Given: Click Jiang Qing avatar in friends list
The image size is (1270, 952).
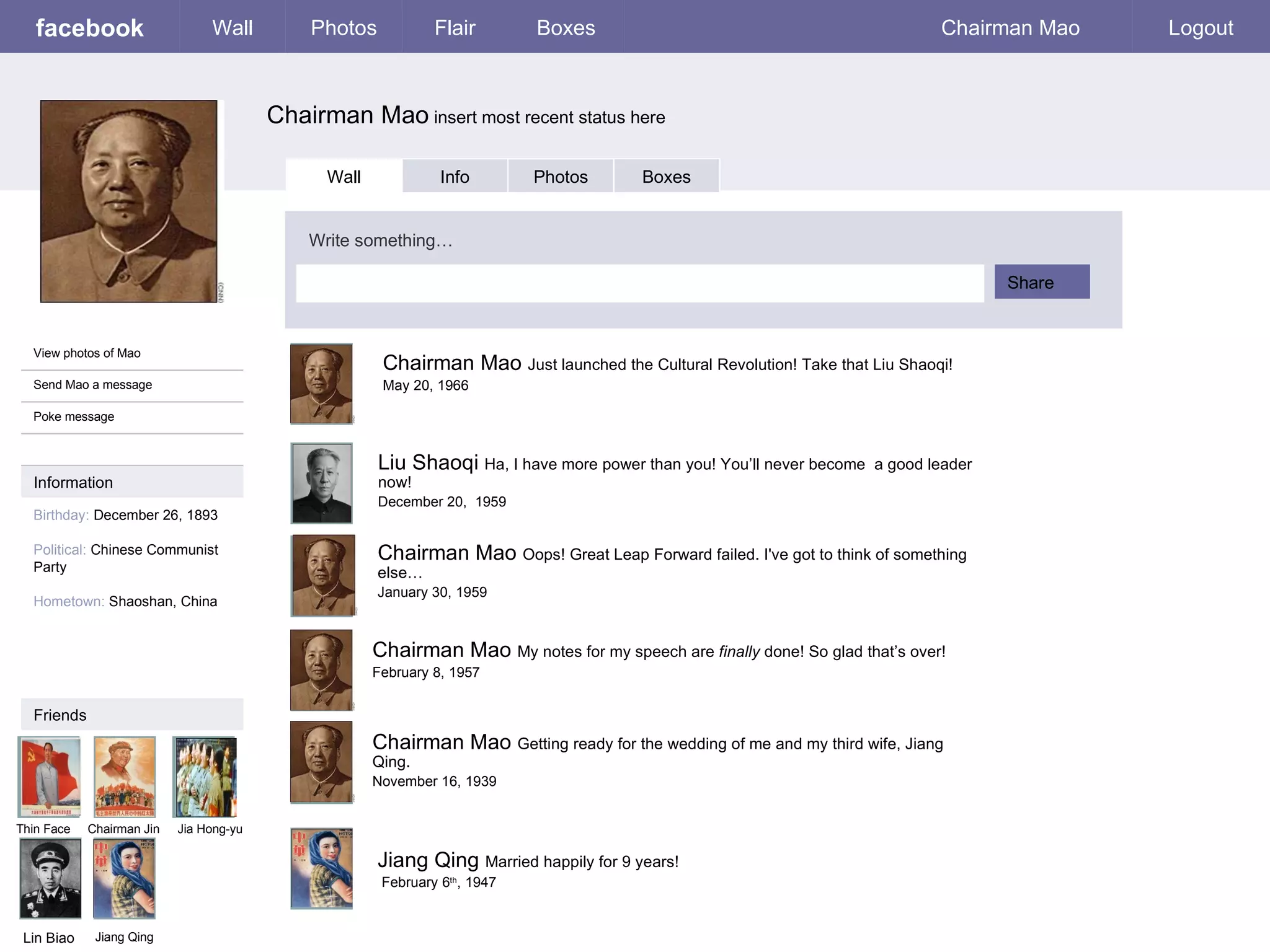Looking at the screenshot, I should [124, 878].
